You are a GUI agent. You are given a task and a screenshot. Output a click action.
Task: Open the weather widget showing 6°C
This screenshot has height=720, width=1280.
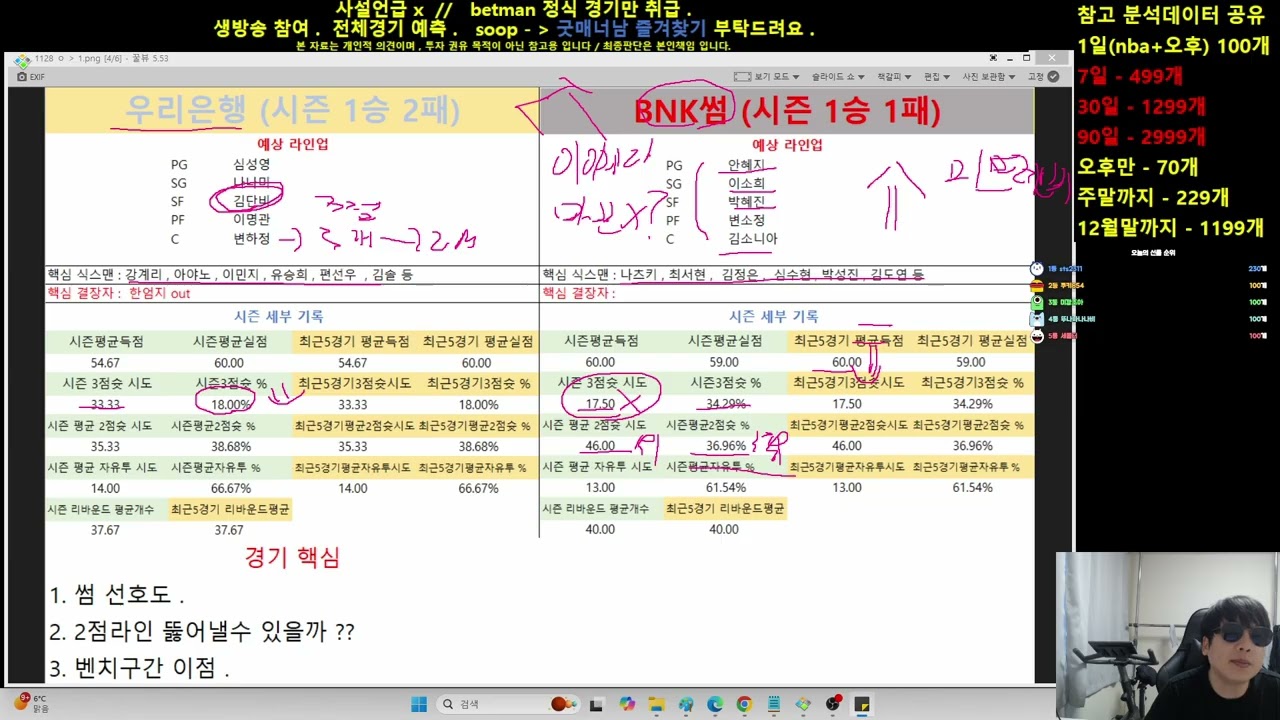pos(30,703)
